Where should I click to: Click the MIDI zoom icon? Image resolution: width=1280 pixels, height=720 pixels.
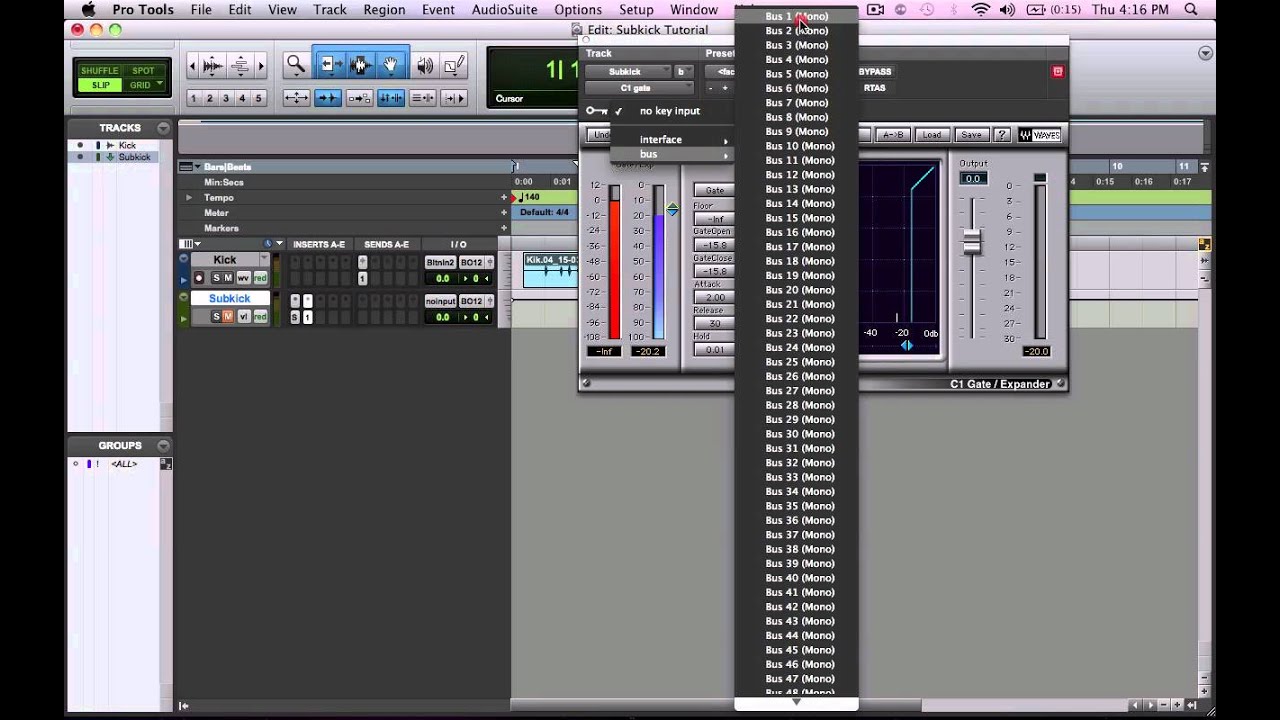[x=240, y=66]
